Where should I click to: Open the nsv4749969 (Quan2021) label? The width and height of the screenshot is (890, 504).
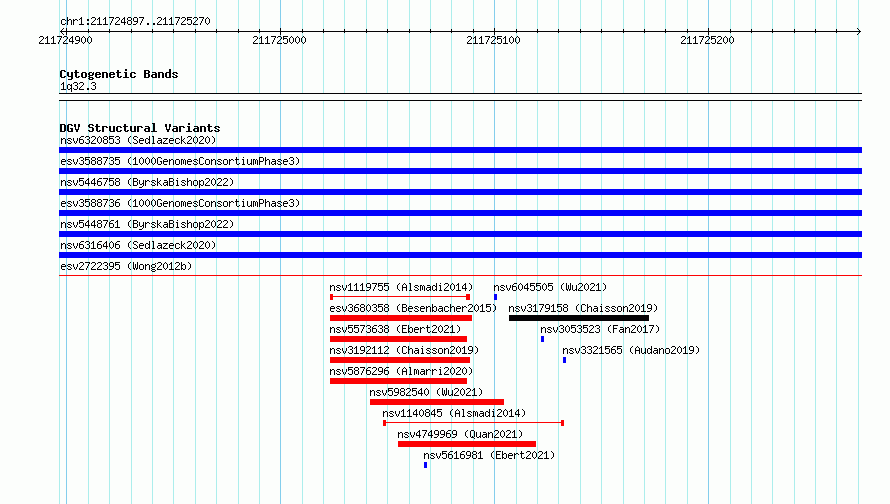click(x=460, y=434)
